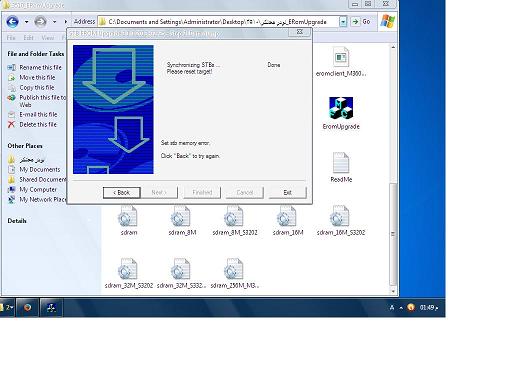Image resolution: width=512 pixels, height=384 pixels.
Task: Expand the address bar dropdown arrow
Action: [x=343, y=22]
